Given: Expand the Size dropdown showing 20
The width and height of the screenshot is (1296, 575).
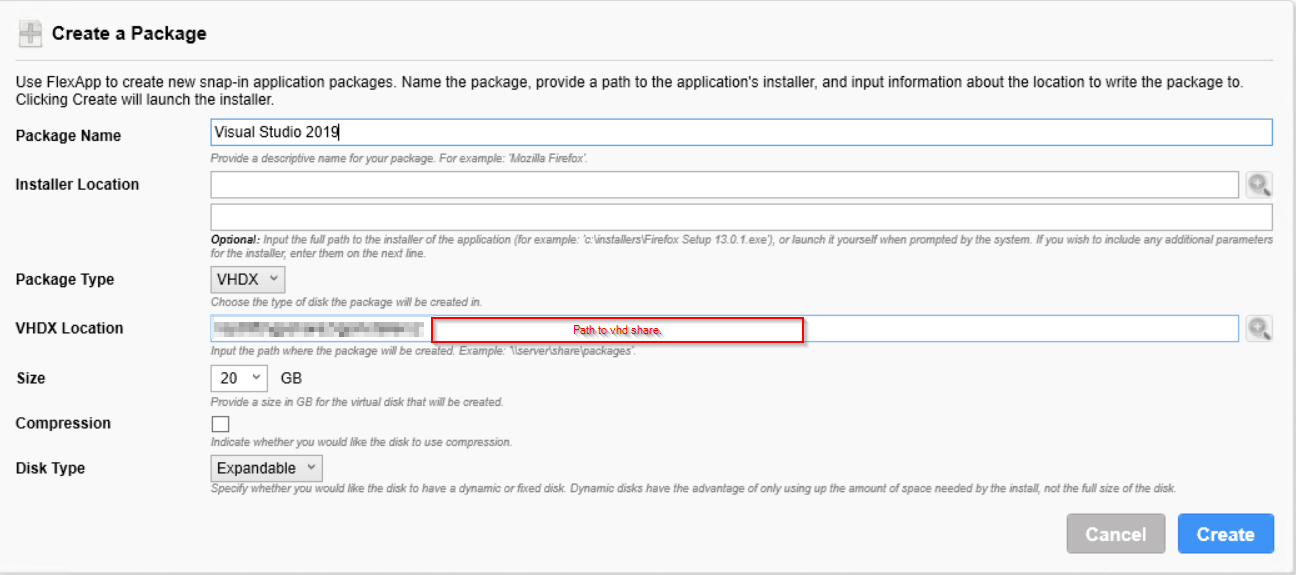Looking at the screenshot, I should [240, 378].
